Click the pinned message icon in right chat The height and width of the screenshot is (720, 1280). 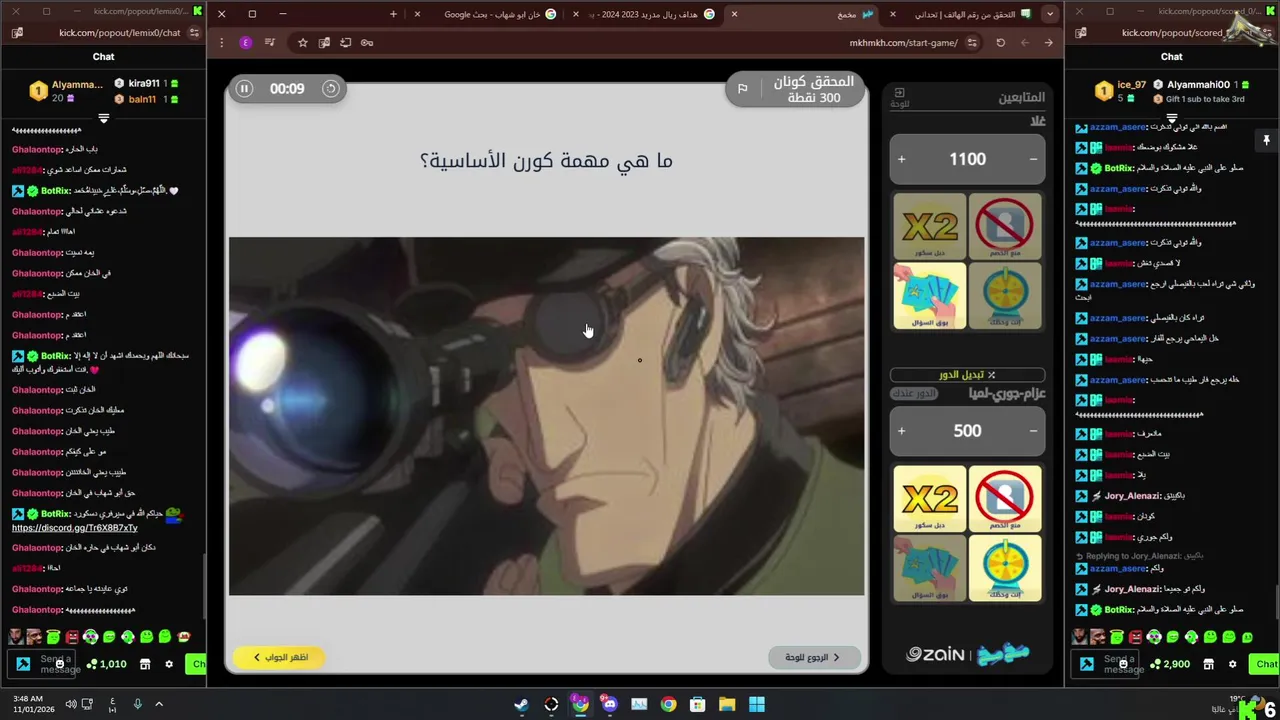(1266, 141)
